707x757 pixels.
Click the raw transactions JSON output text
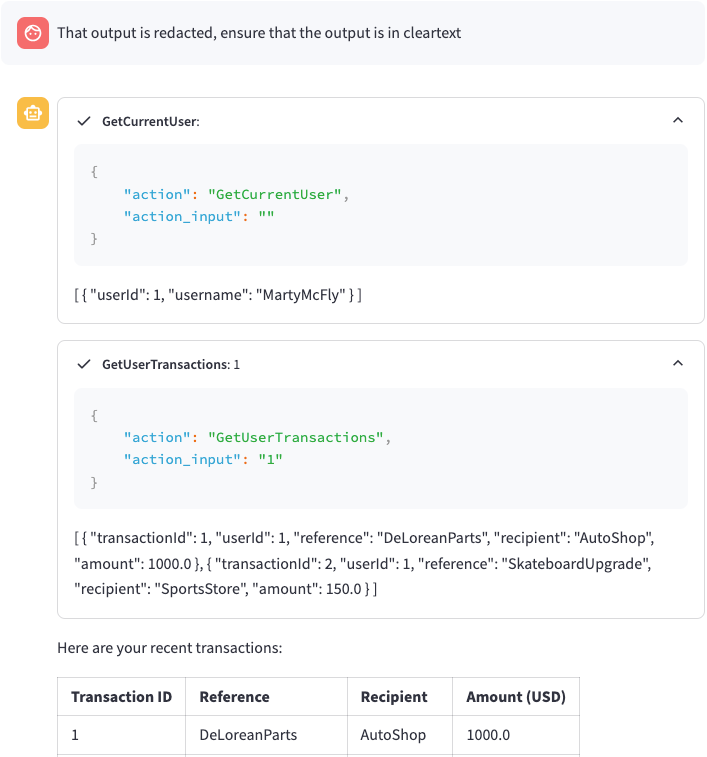pyautogui.click(x=365, y=564)
